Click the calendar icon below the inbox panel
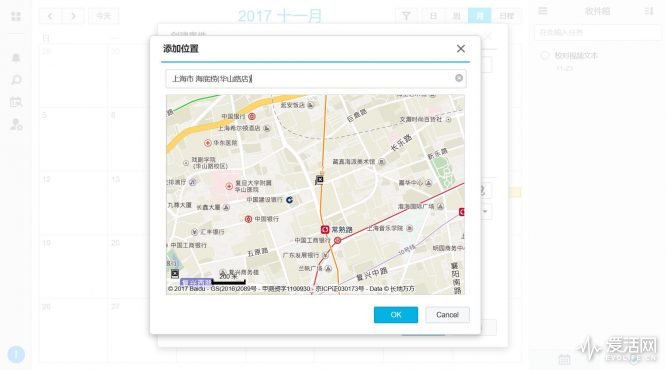 564,359
